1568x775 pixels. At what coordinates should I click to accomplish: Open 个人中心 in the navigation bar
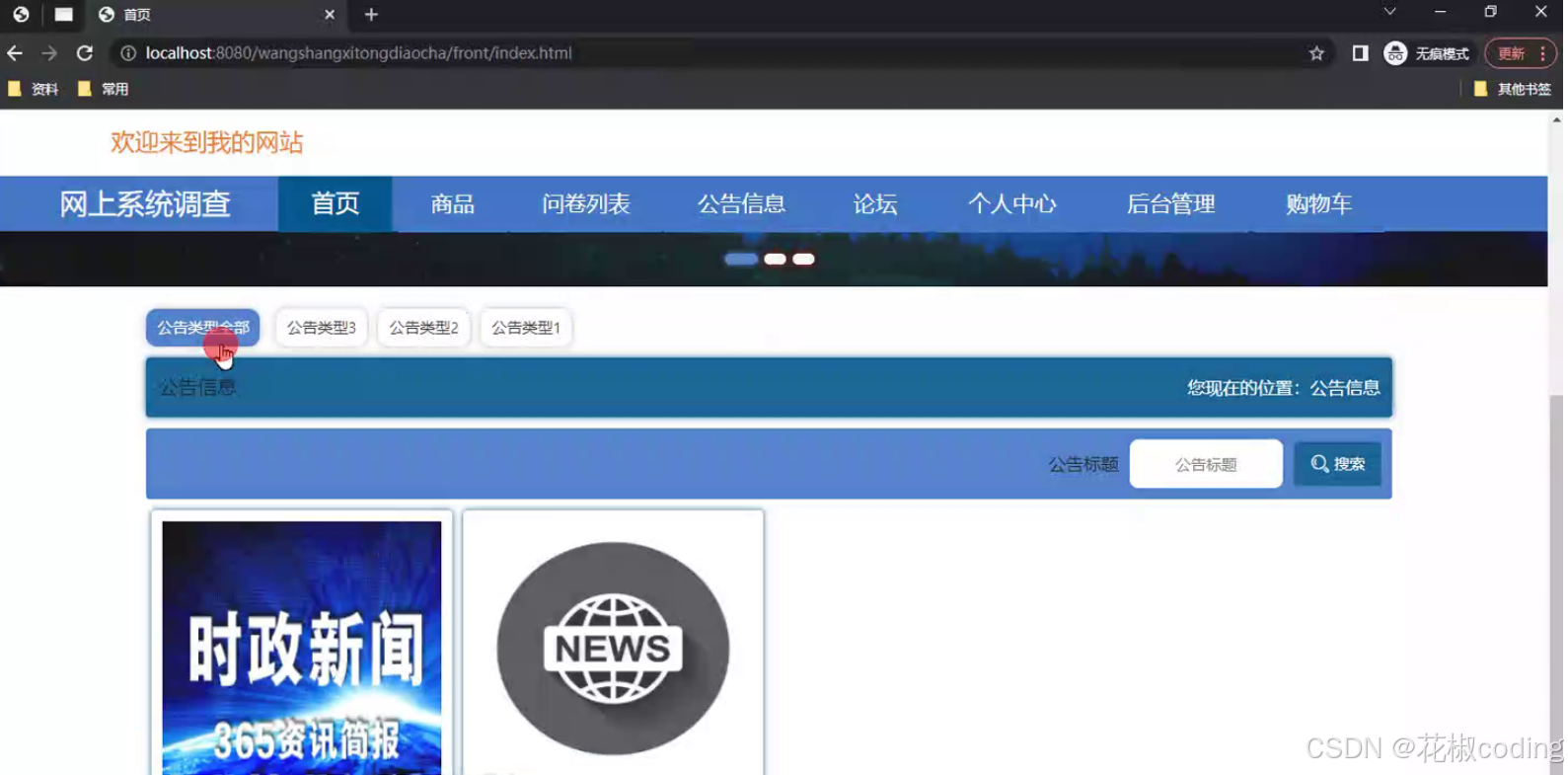[x=1012, y=204]
